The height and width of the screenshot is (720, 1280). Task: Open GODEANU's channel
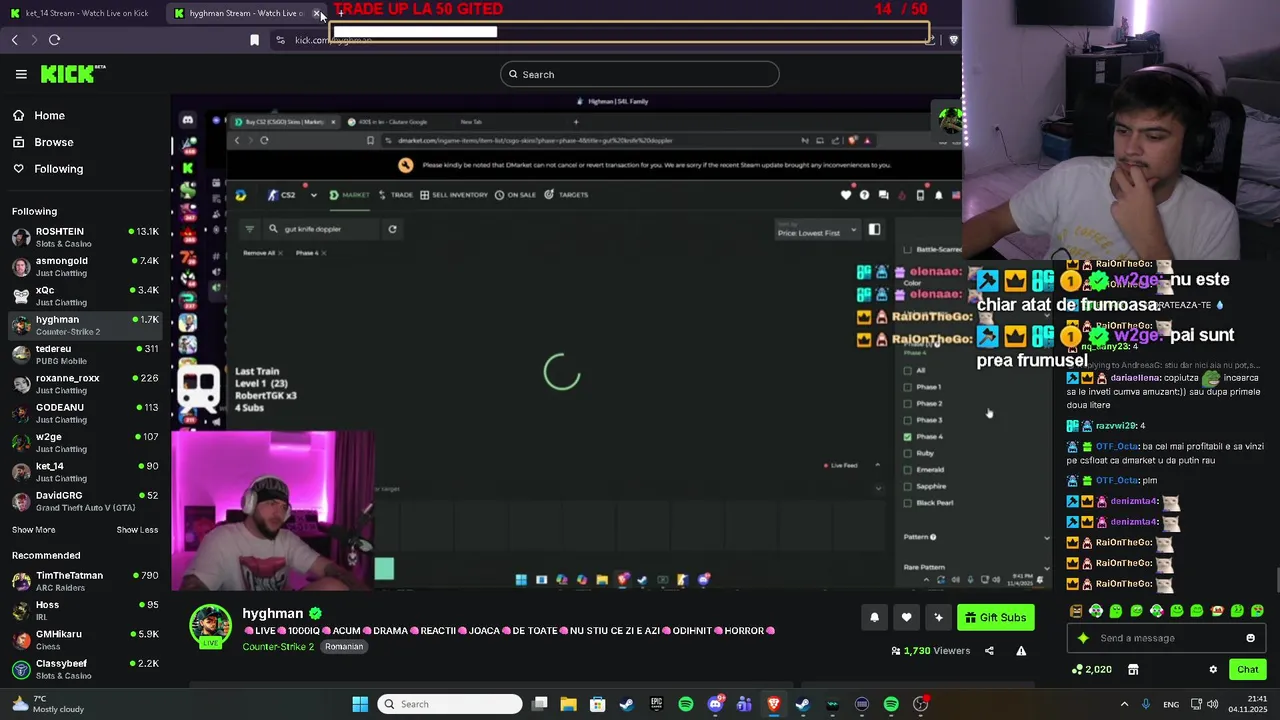click(86, 412)
